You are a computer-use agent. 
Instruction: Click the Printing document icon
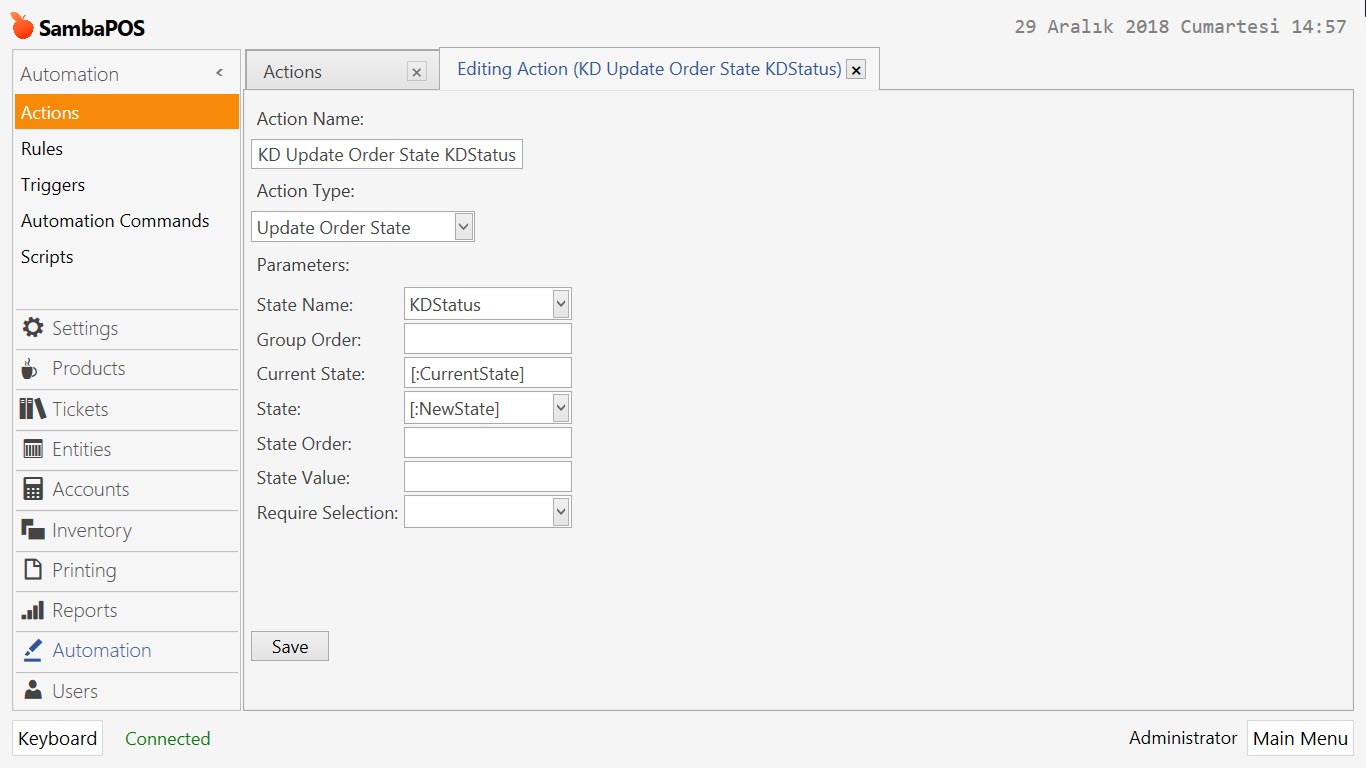33,570
